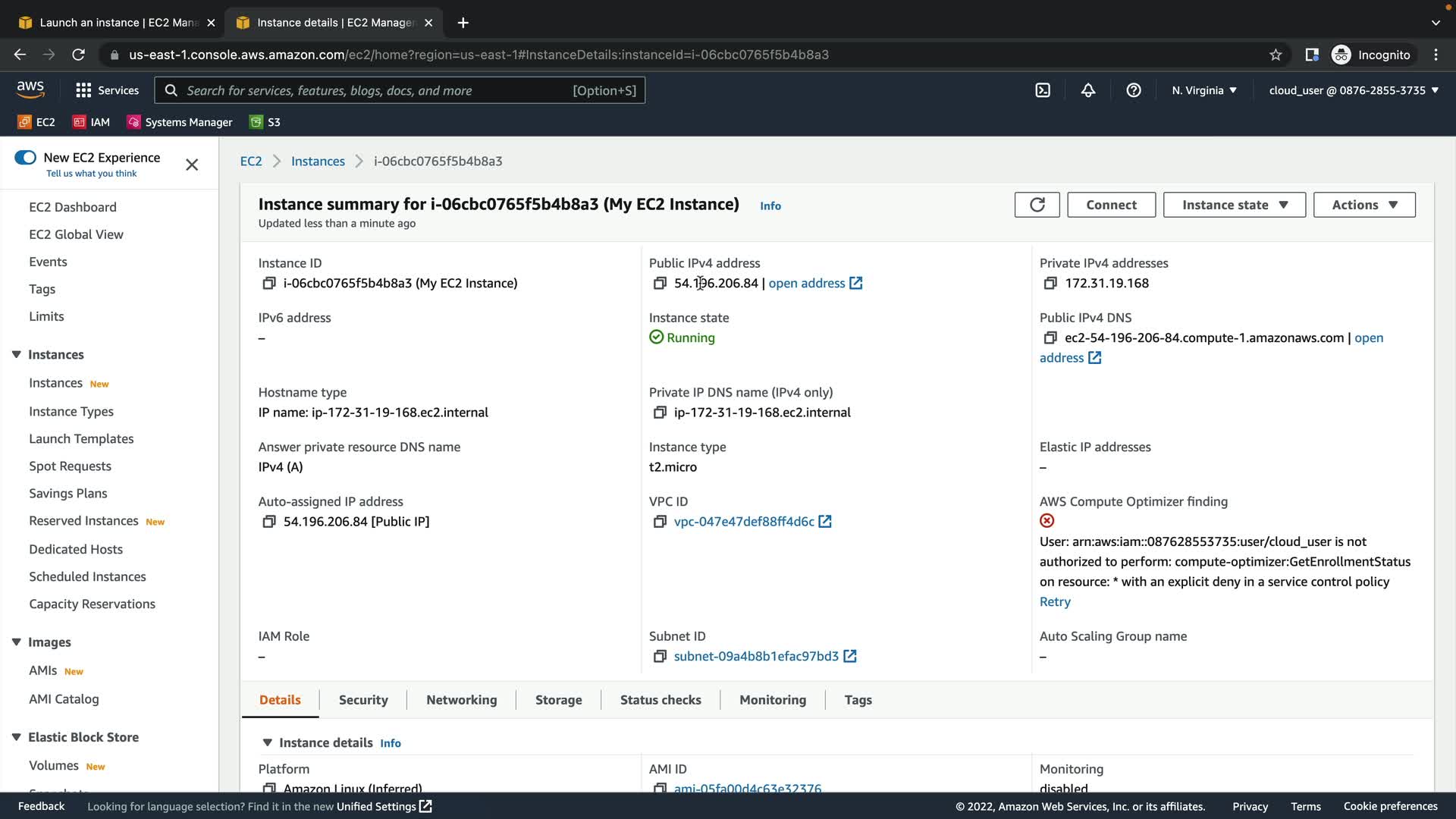
Task: Toggle the New EC2 Experience switch
Action: coord(25,158)
